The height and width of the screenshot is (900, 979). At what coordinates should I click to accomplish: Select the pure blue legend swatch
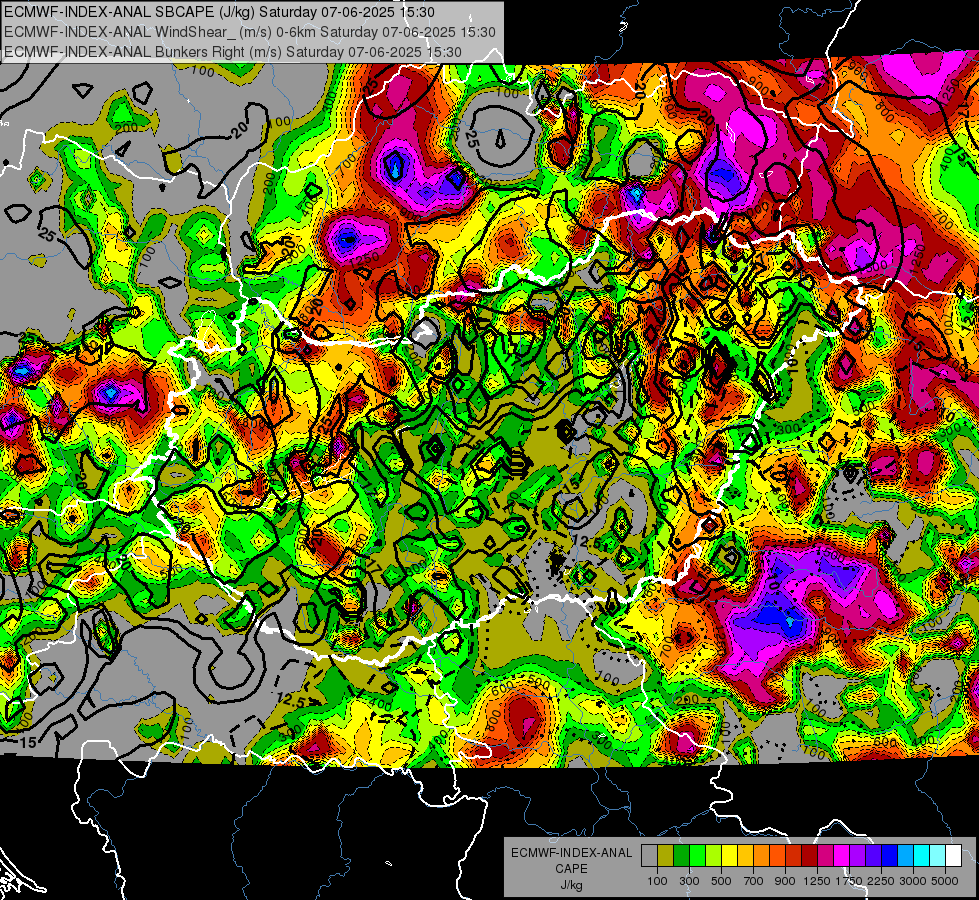[x=890, y=856]
